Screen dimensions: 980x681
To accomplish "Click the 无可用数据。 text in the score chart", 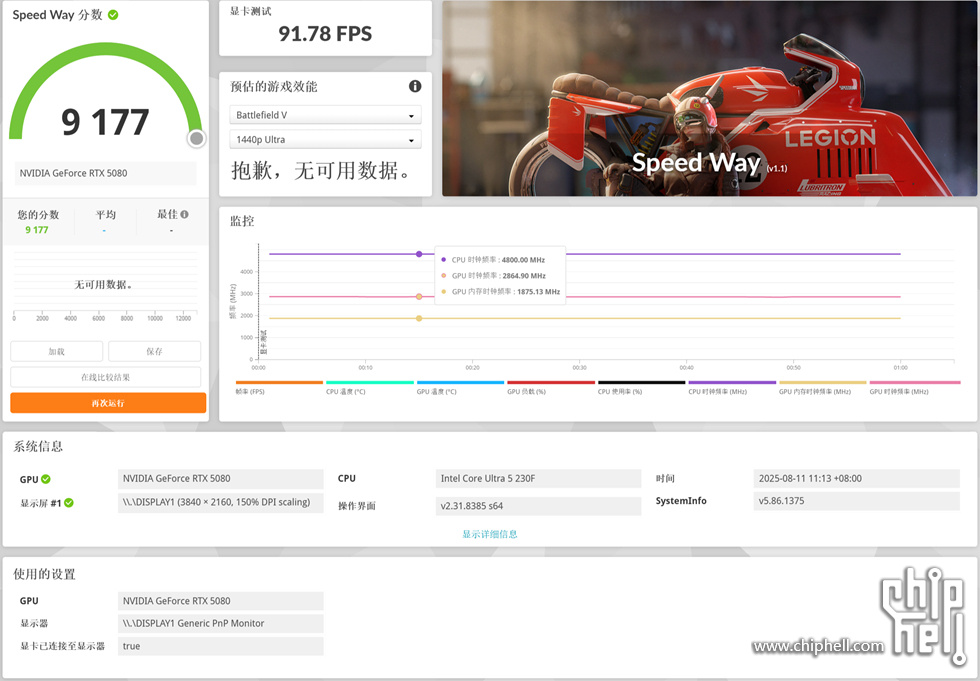I will click(103, 285).
